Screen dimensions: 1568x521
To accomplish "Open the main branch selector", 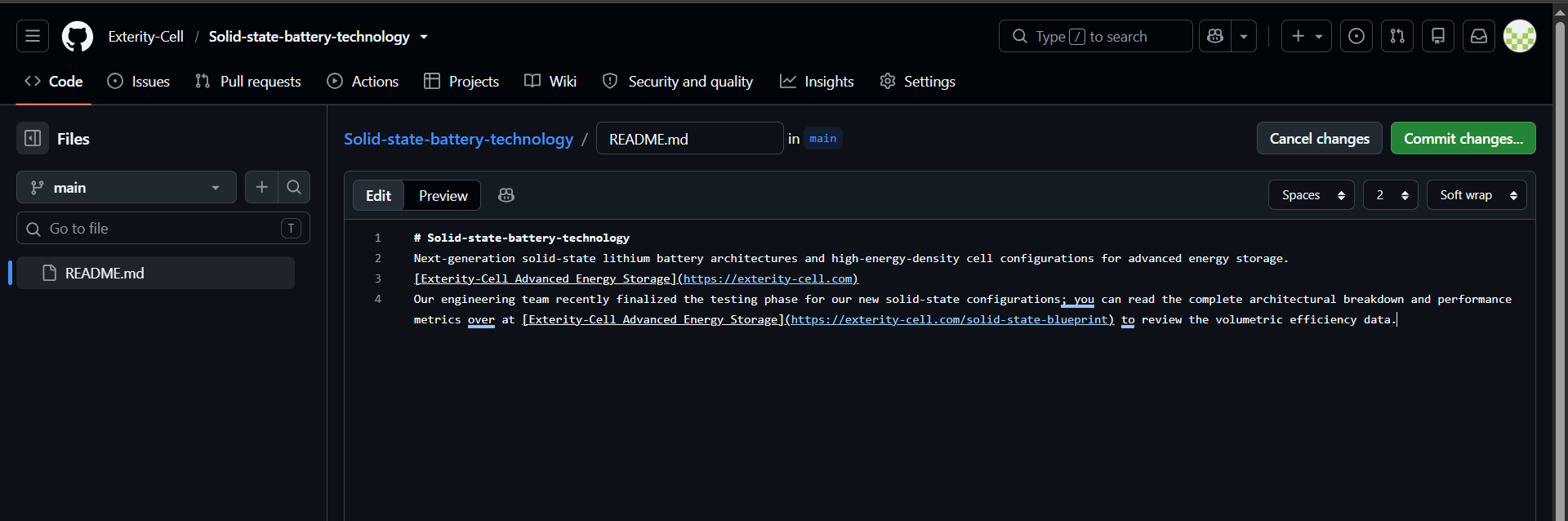I will (127, 187).
